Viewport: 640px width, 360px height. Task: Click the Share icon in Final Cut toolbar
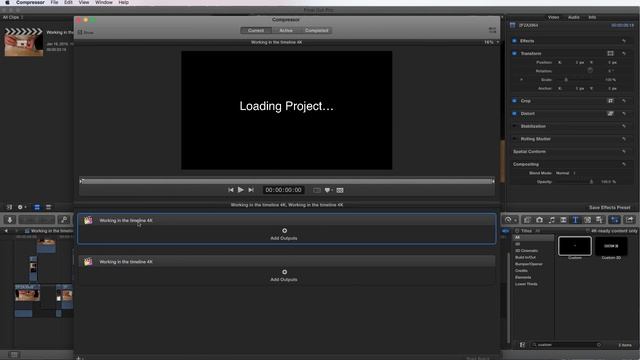(x=629, y=220)
